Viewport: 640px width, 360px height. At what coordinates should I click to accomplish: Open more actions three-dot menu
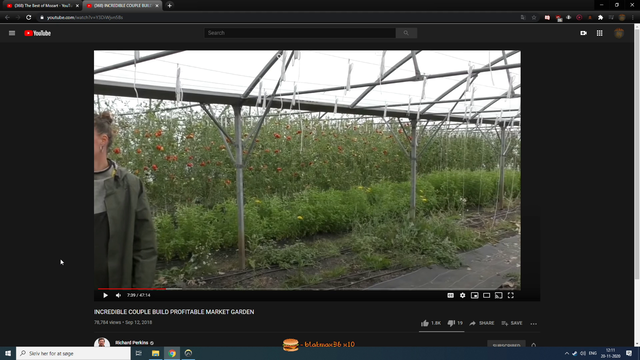pyautogui.click(x=533, y=324)
